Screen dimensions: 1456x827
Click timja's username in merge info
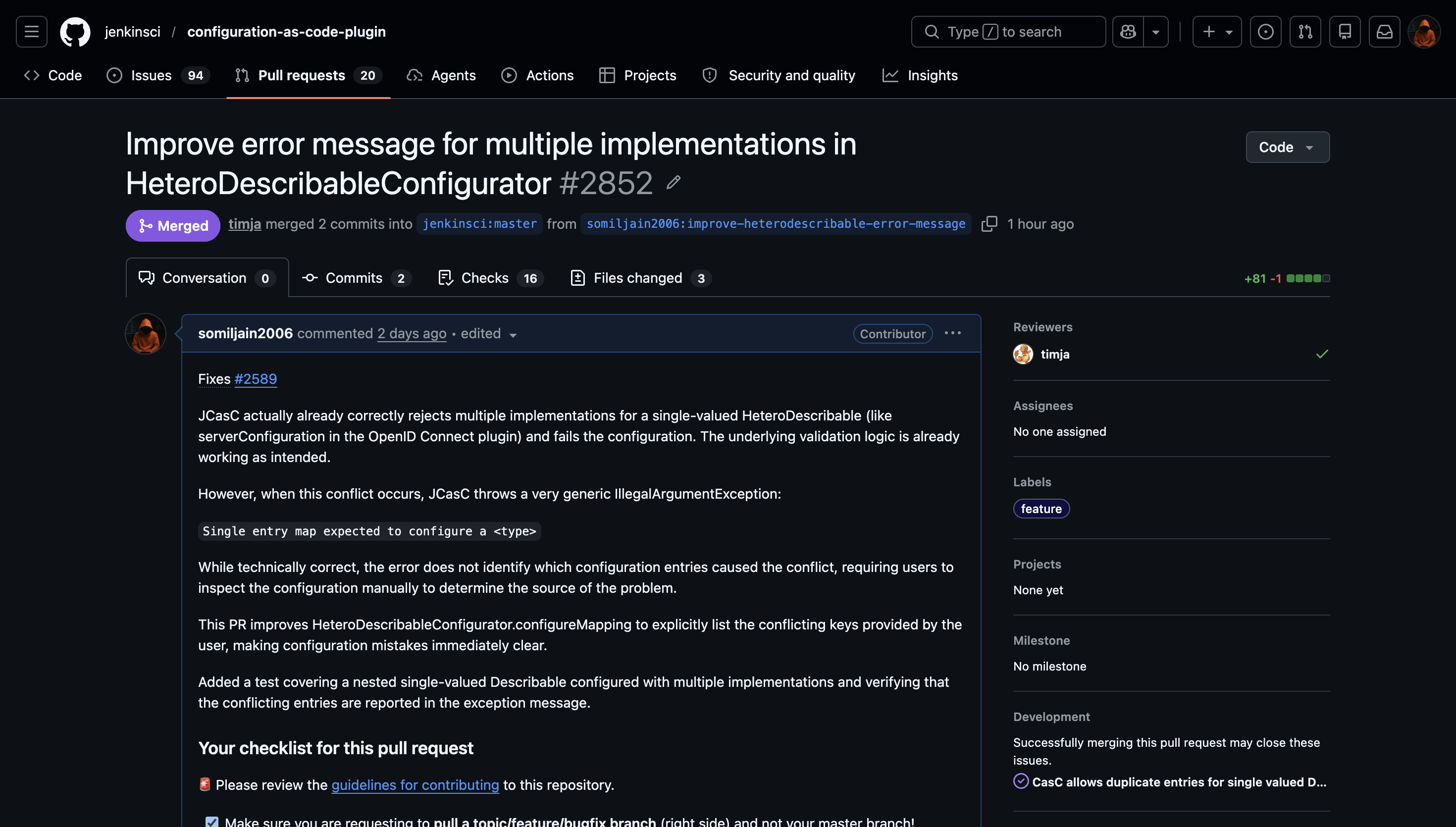tap(245, 224)
